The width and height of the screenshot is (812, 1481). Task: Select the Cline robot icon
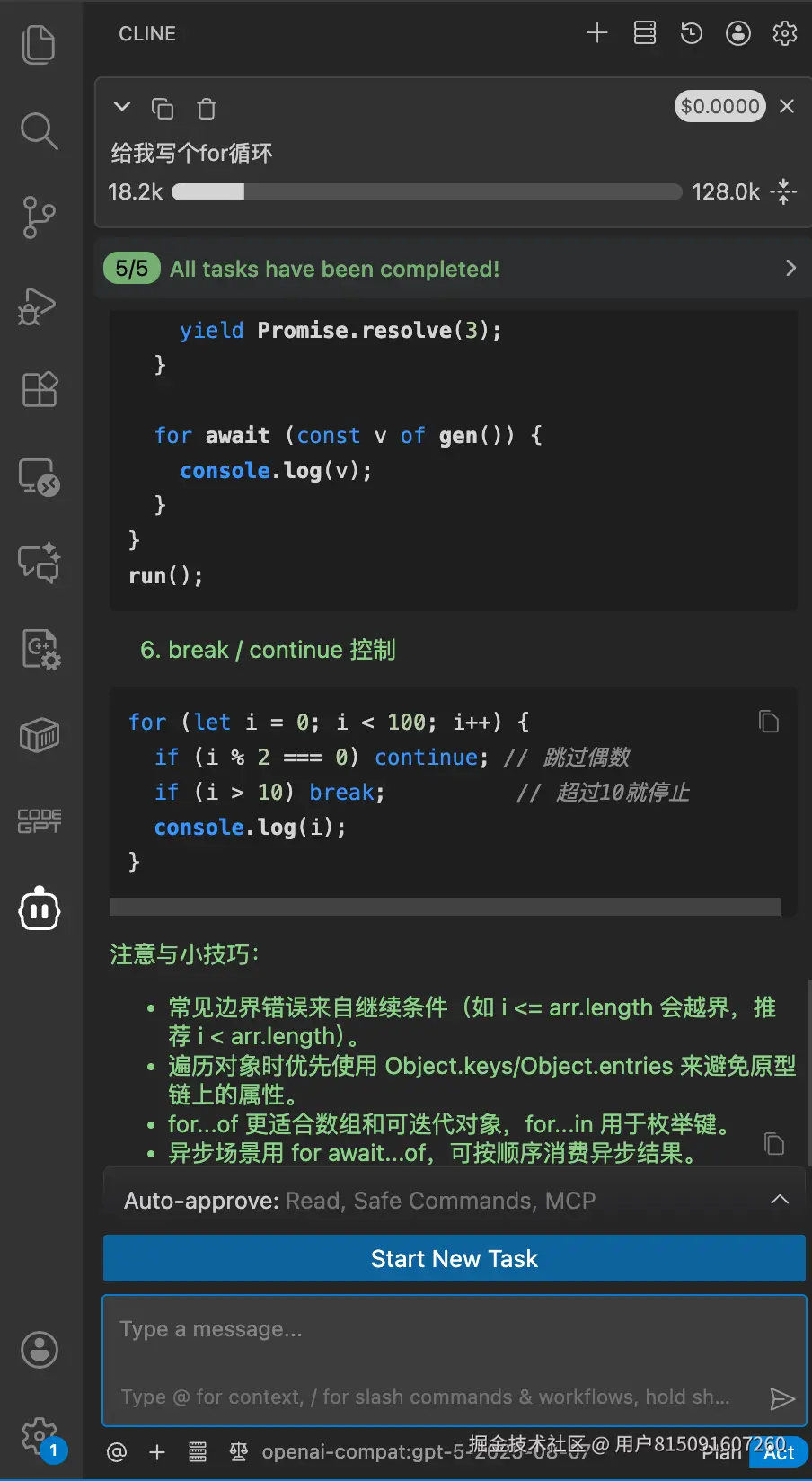pos(40,909)
